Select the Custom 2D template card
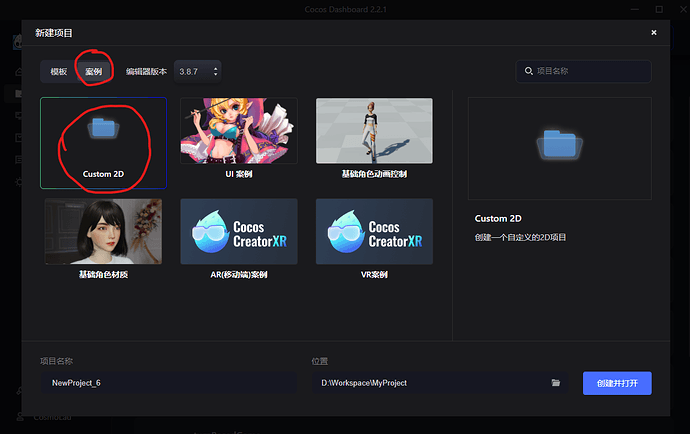Screen dimensions: 690x434 [x=103, y=143]
